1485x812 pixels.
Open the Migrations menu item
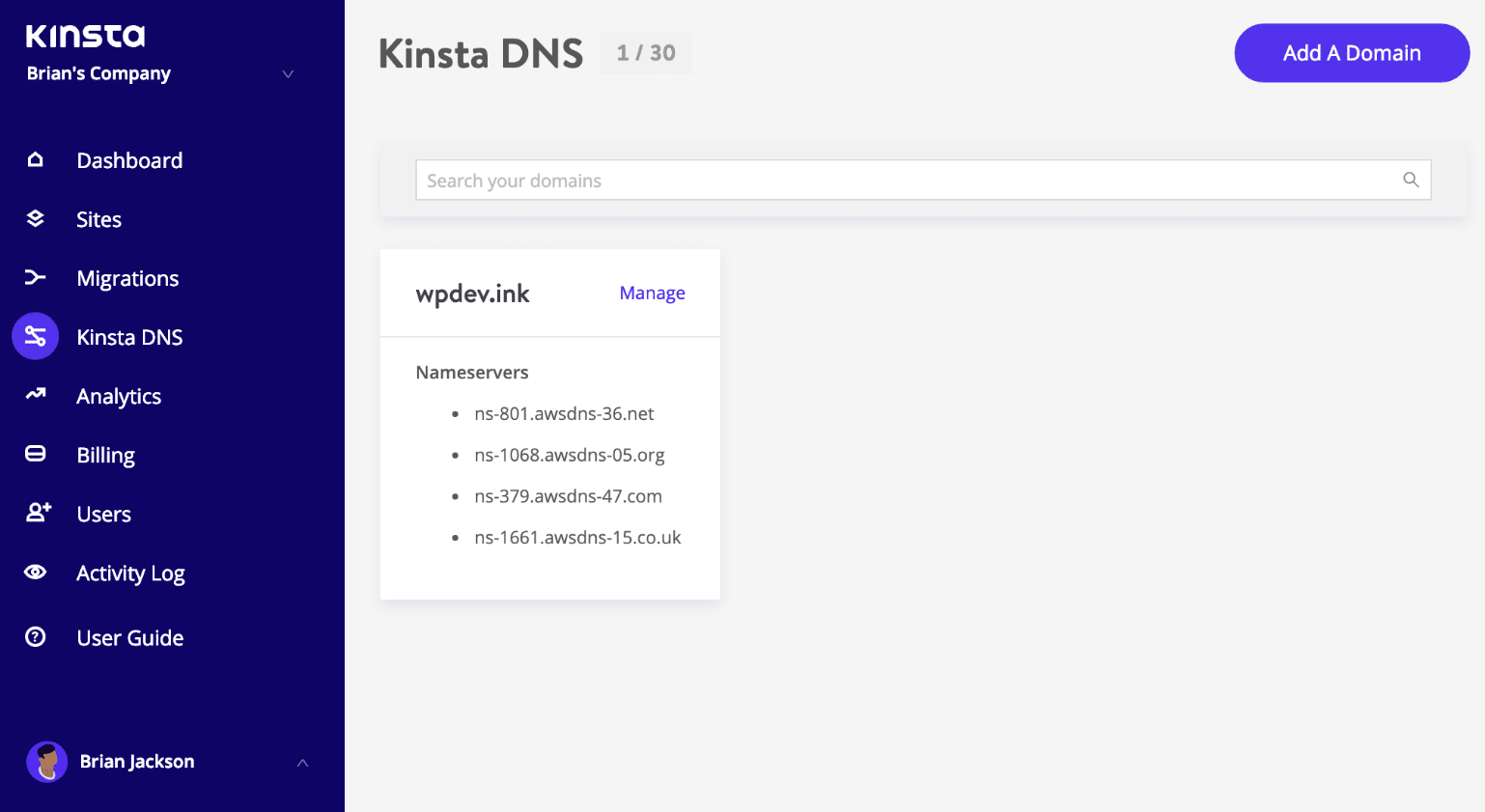click(x=127, y=278)
